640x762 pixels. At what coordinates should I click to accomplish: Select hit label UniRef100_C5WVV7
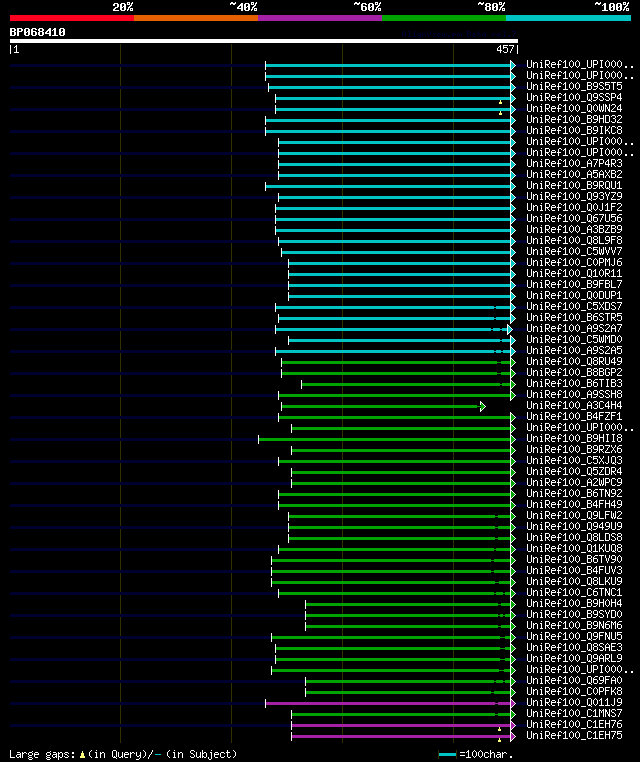click(x=574, y=251)
